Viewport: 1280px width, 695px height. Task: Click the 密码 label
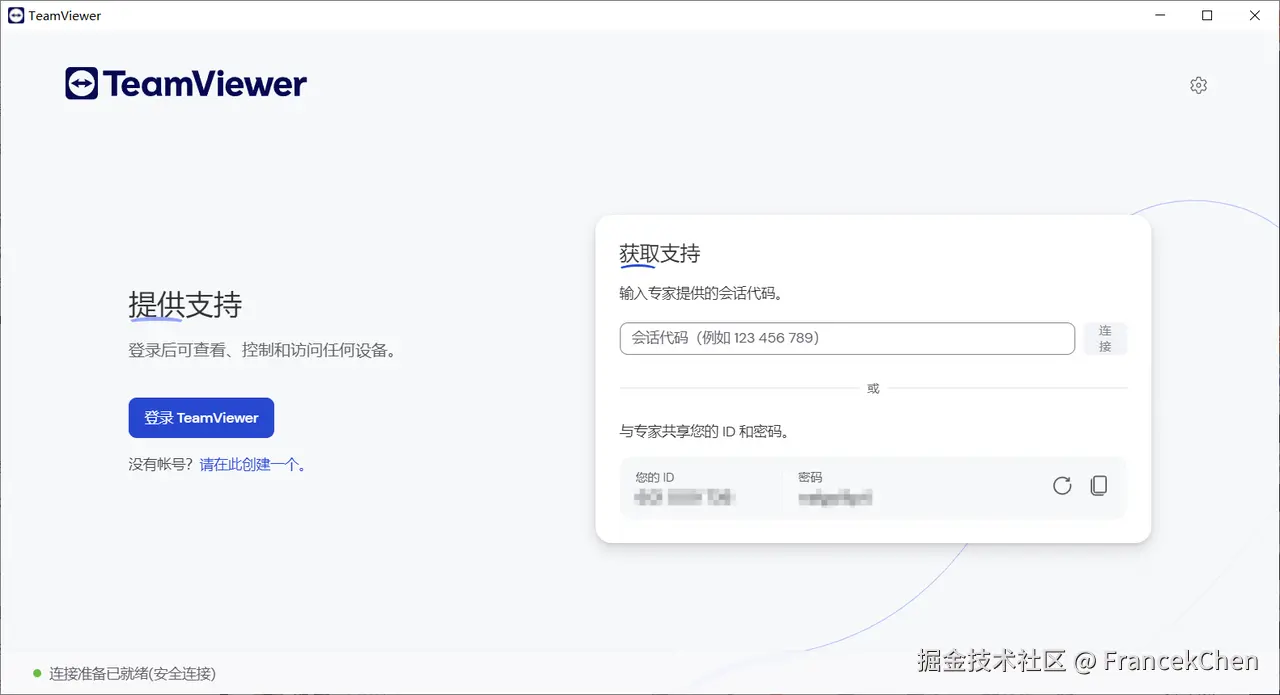tap(810, 477)
